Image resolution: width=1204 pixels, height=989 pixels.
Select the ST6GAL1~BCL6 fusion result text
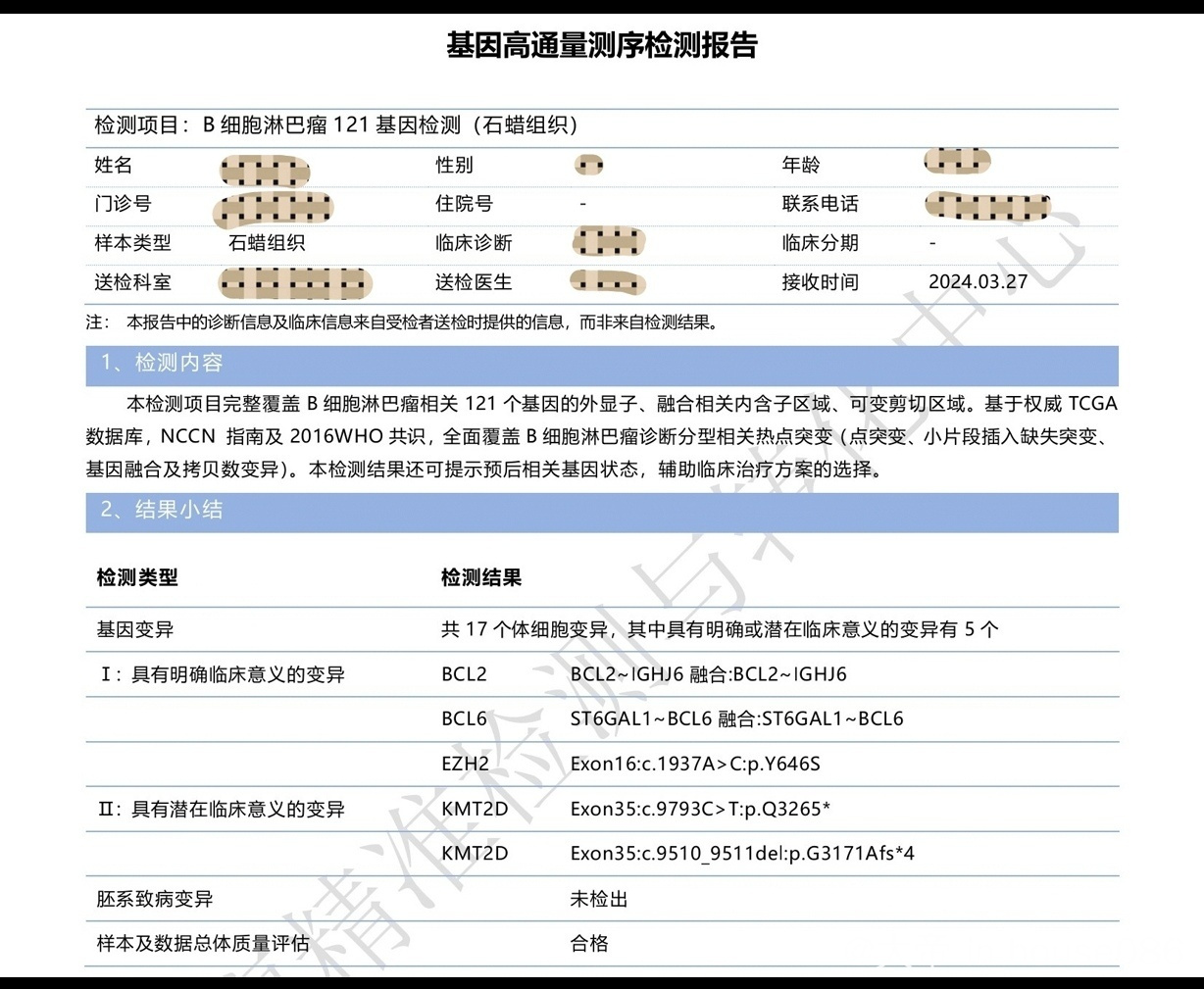736,718
